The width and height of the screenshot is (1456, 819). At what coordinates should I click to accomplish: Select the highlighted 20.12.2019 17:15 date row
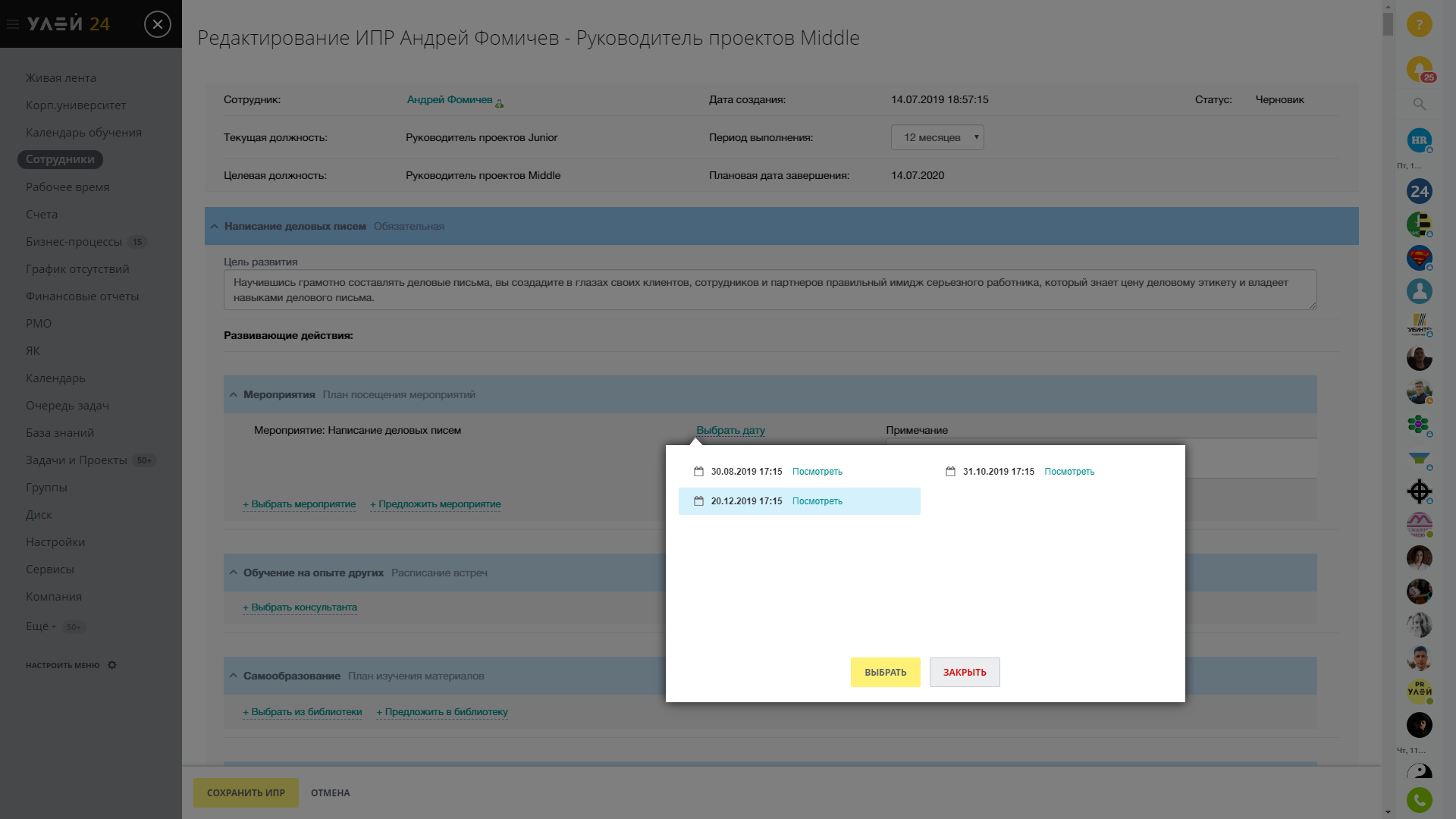coord(746,501)
